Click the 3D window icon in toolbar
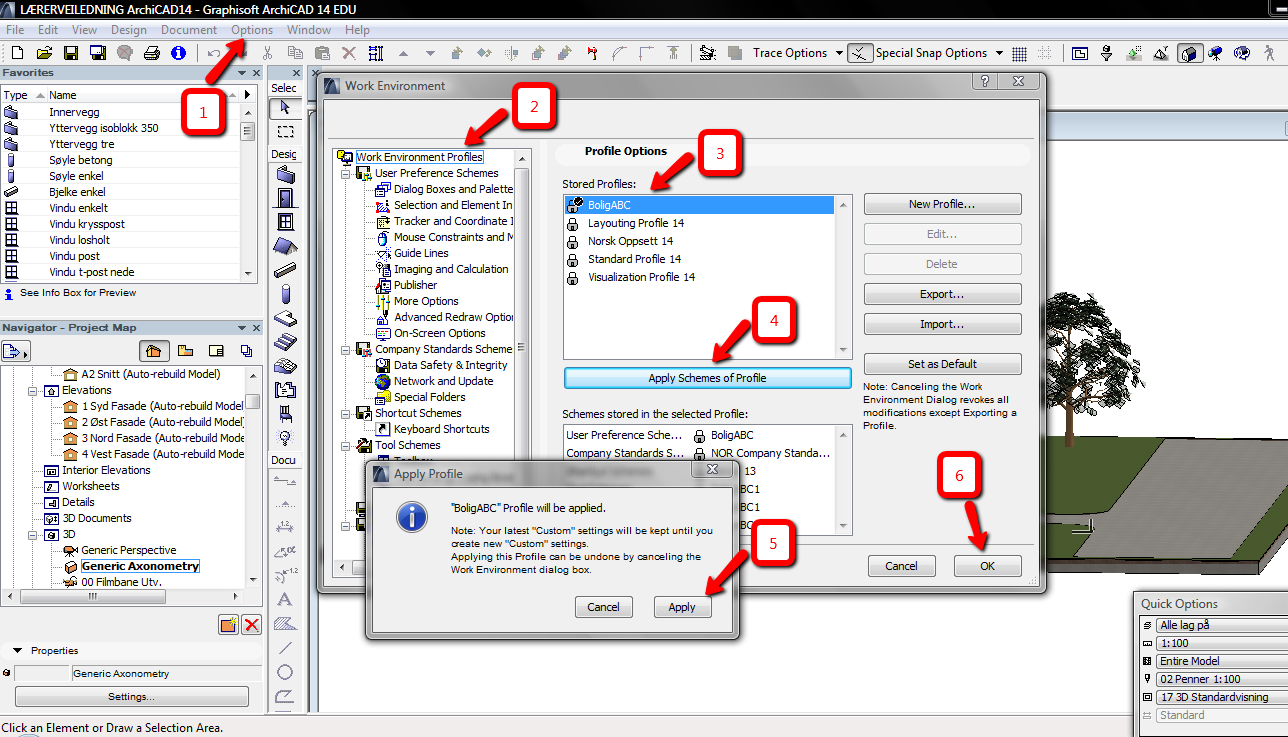1288x737 pixels. pos(1189,53)
